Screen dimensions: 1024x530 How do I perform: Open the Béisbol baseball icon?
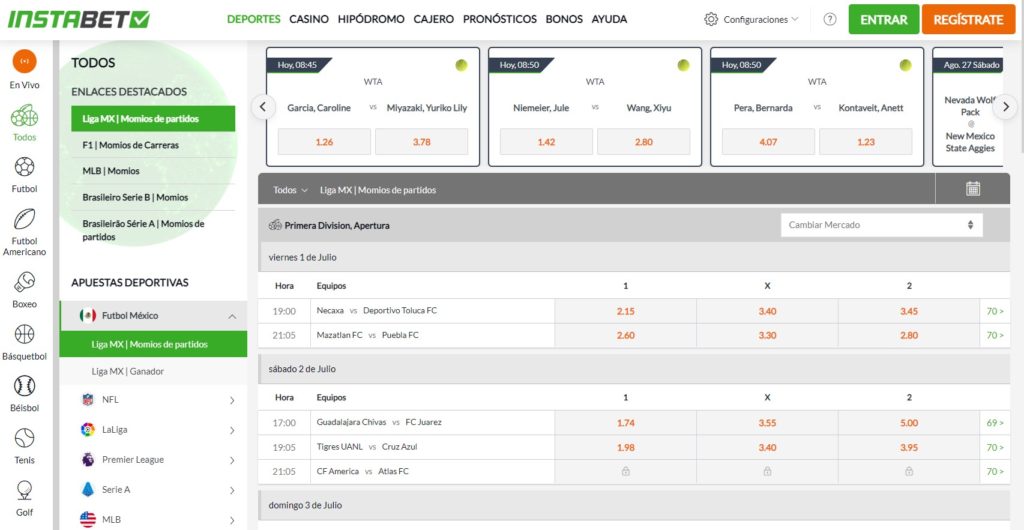click(x=24, y=386)
